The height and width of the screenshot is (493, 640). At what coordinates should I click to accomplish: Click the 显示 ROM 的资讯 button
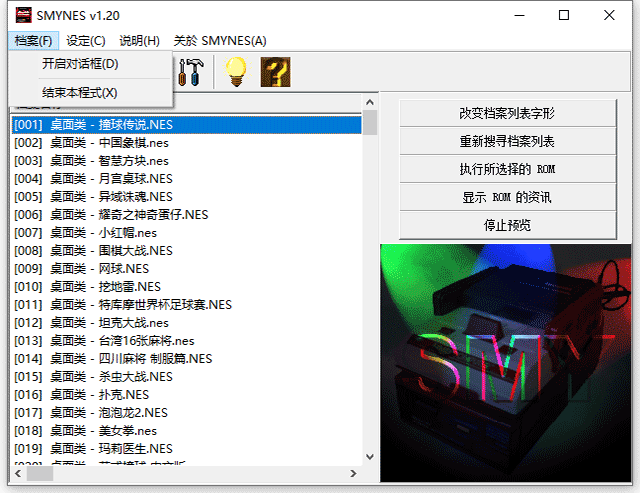point(507,197)
